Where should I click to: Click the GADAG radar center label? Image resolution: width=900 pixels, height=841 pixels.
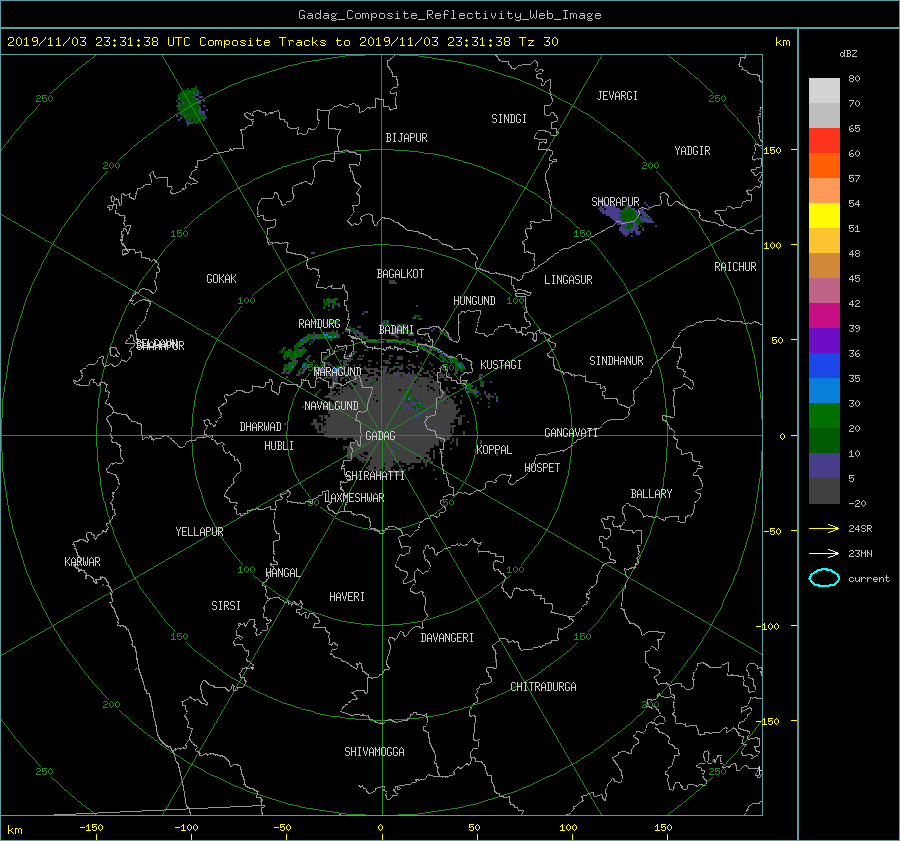tap(381, 436)
